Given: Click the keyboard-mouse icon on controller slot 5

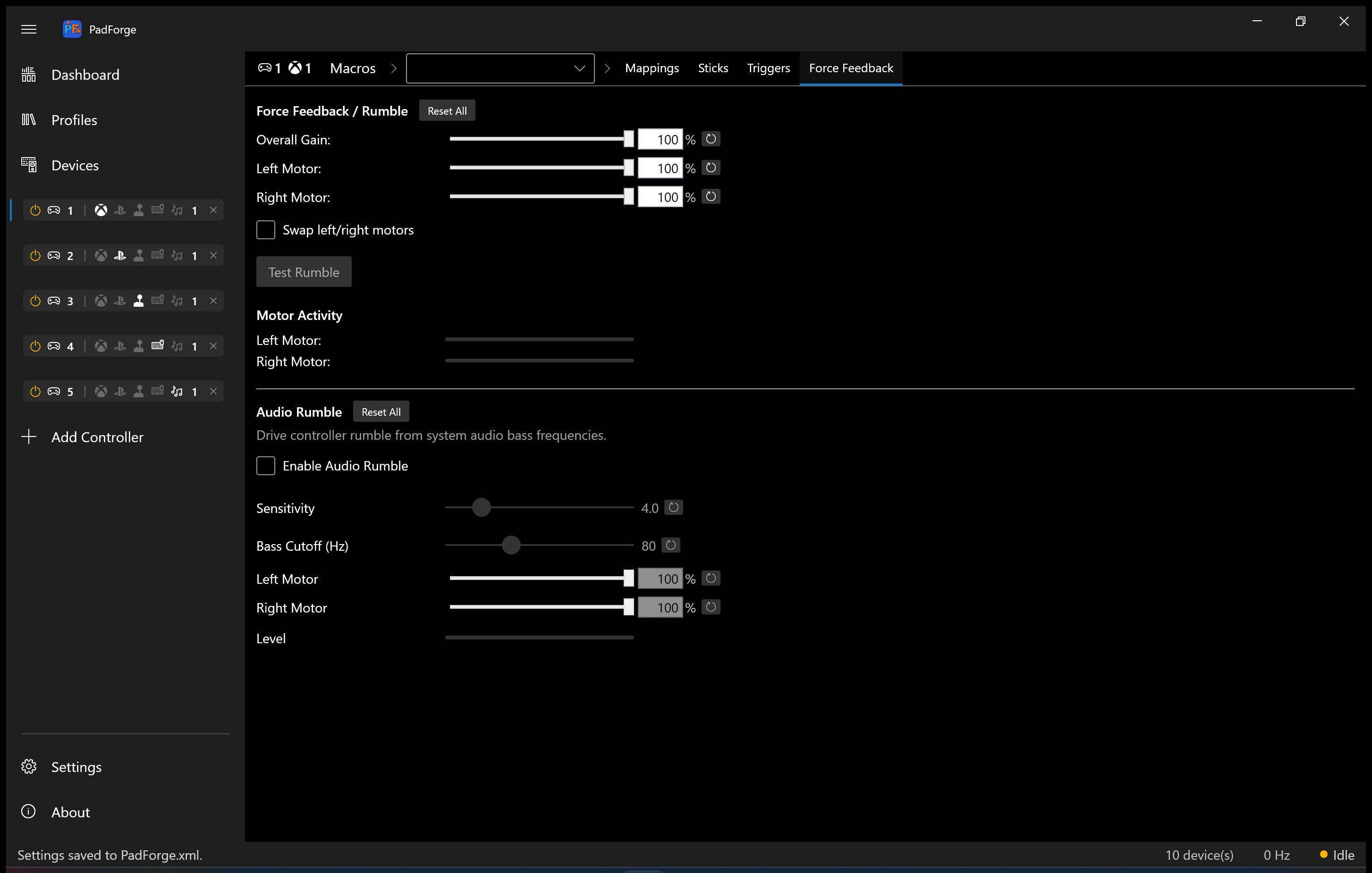Looking at the screenshot, I should point(158,391).
